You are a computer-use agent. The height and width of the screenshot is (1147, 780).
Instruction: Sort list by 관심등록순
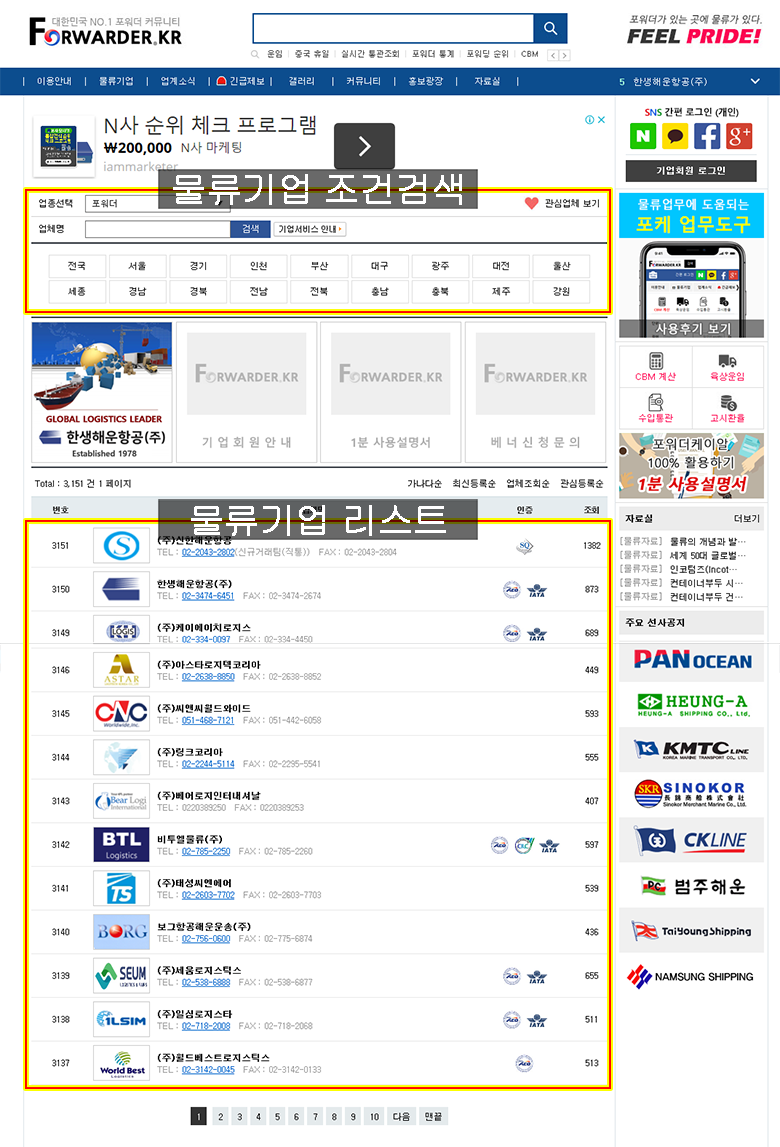[582, 484]
